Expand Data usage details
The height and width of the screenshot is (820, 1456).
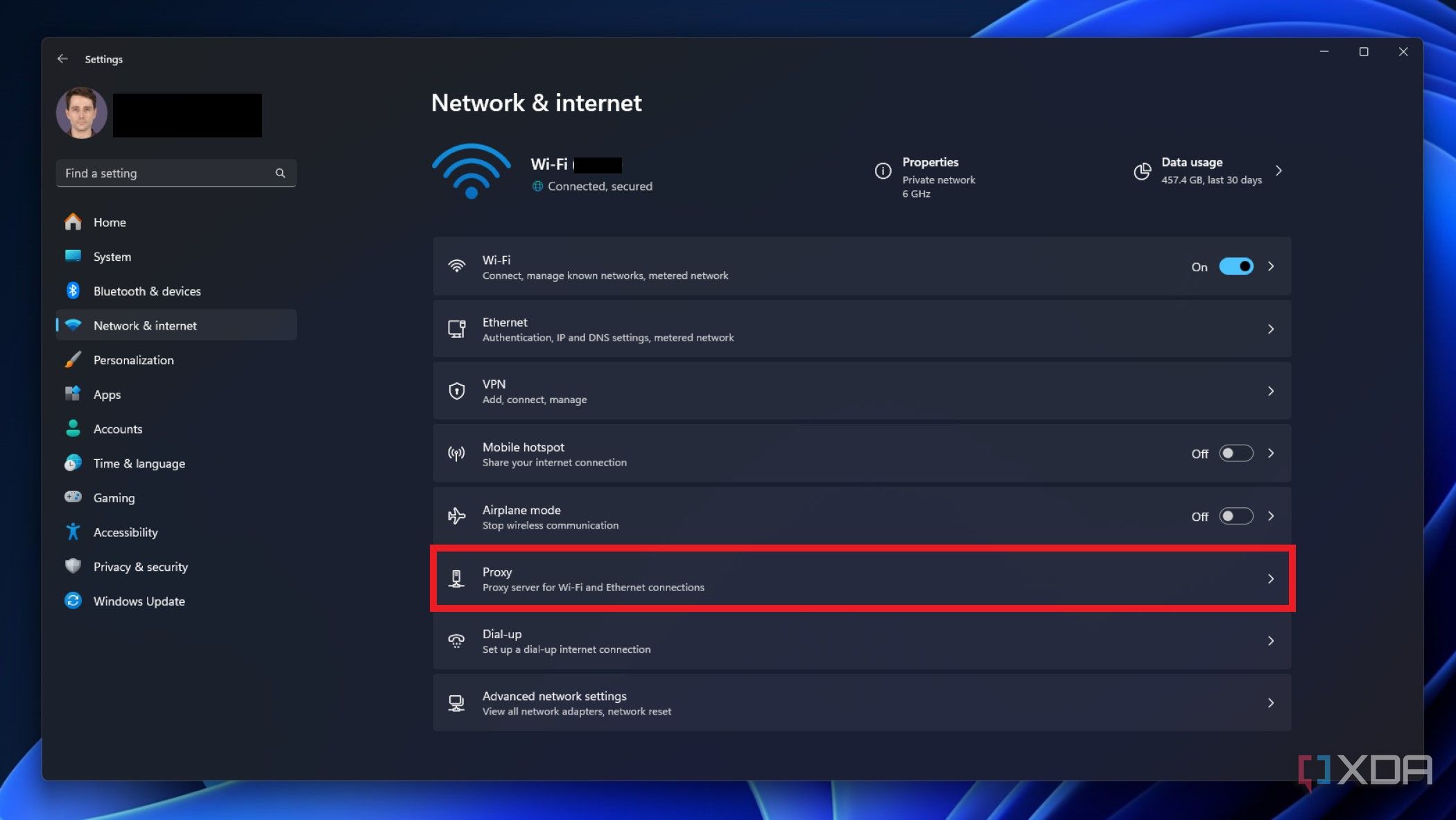click(1278, 170)
